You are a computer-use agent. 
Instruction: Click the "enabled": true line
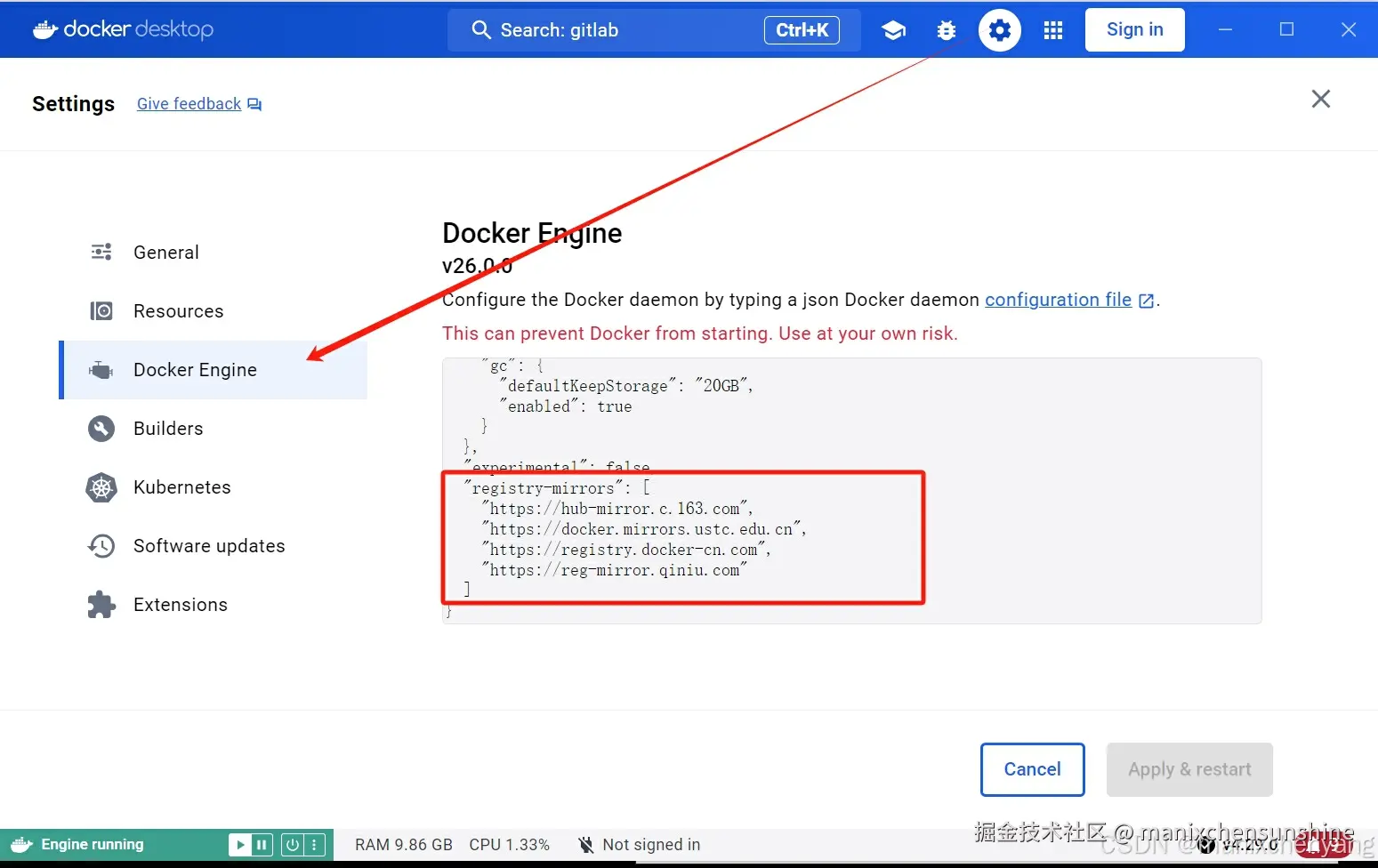pyautogui.click(x=566, y=406)
